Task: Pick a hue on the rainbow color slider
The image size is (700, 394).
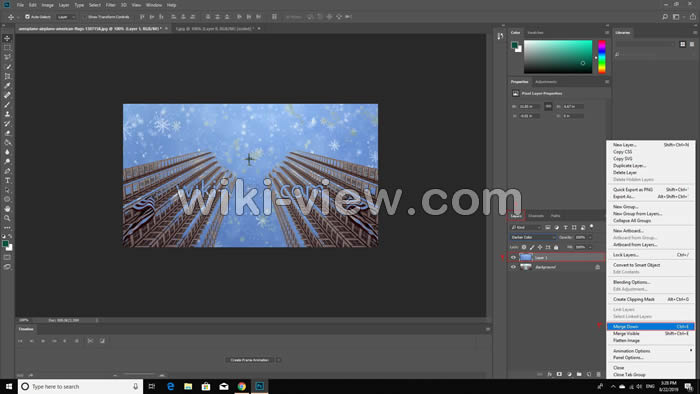Action: tap(602, 57)
